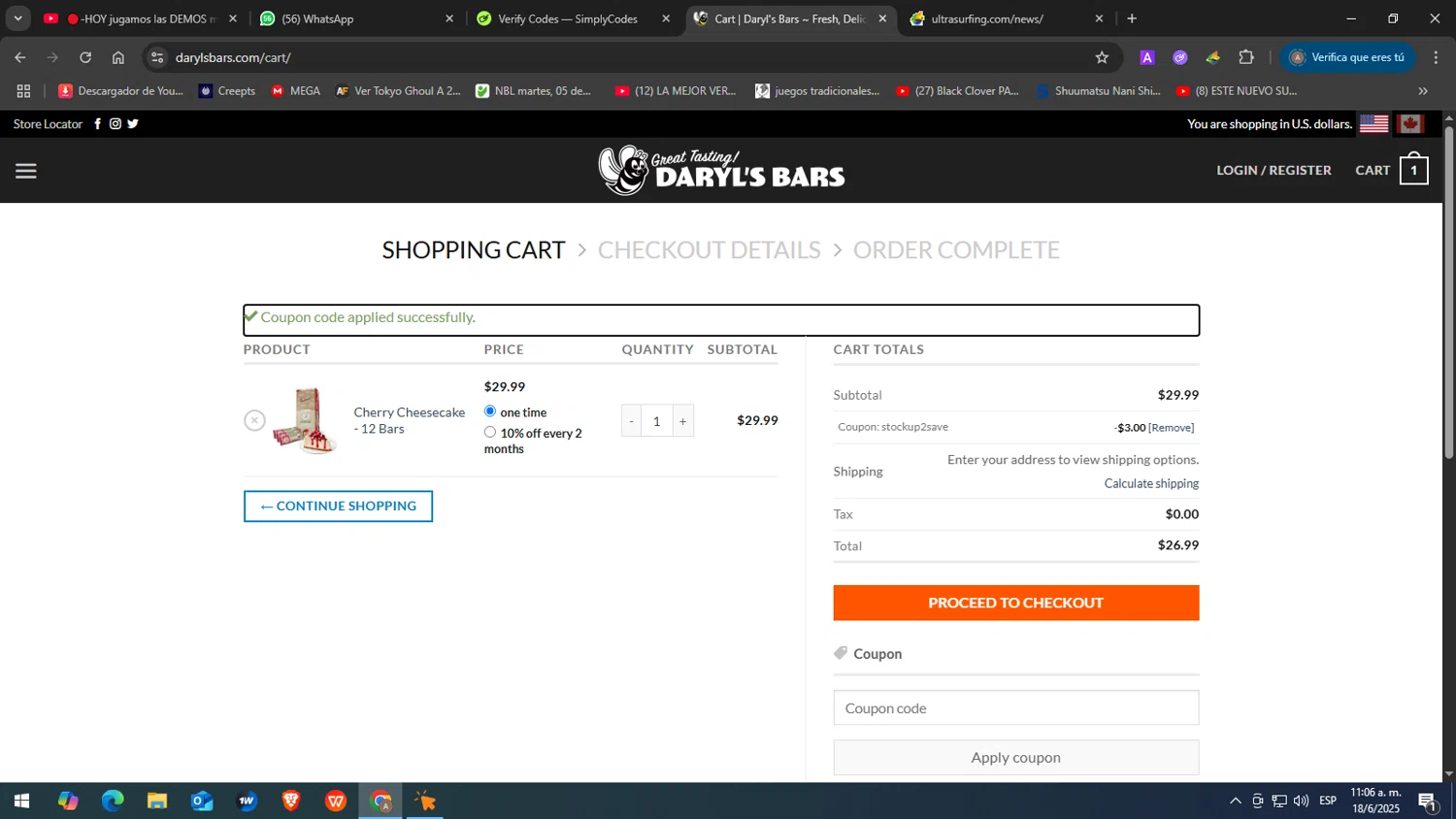Open Daryl's Bars Twitter icon

pos(133,124)
